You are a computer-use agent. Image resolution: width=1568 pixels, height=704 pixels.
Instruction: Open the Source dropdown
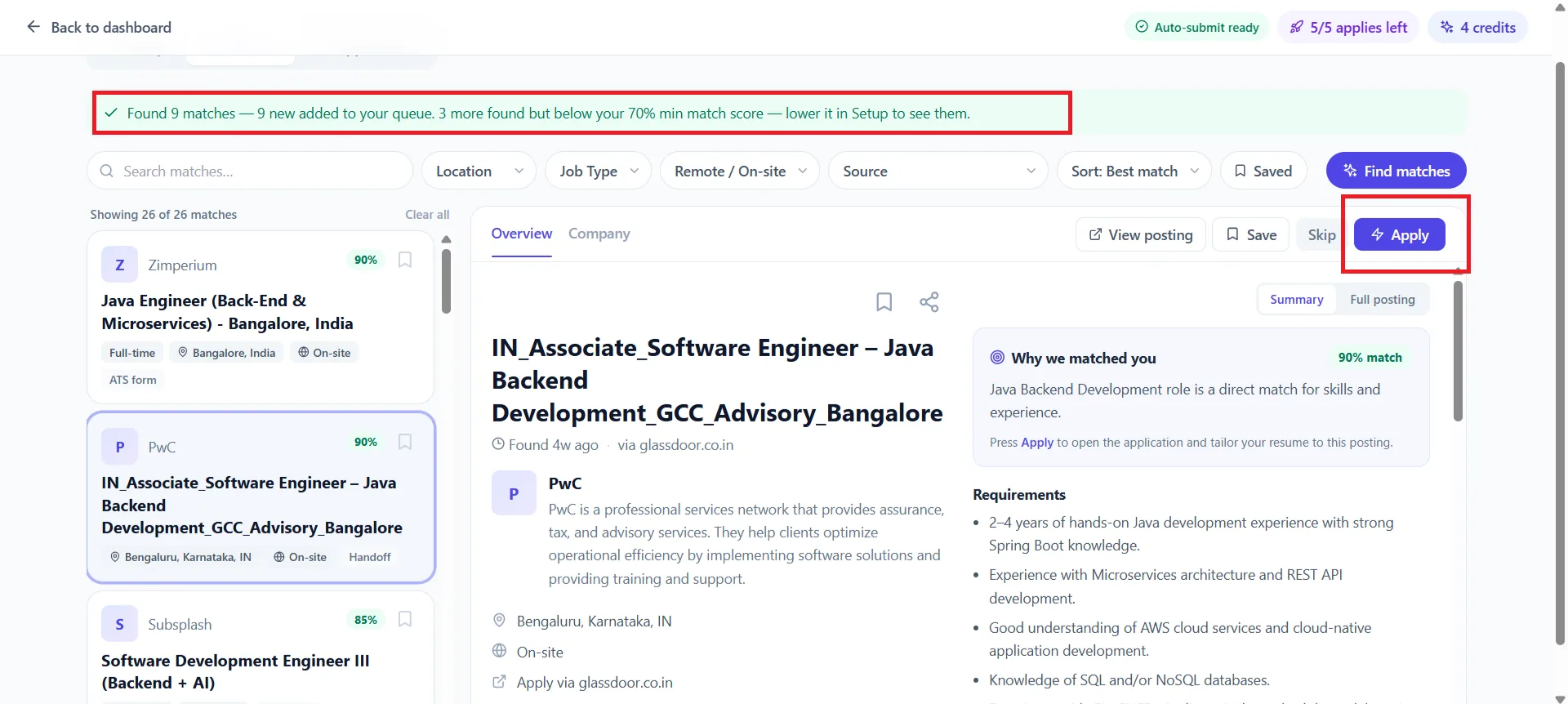coord(938,171)
